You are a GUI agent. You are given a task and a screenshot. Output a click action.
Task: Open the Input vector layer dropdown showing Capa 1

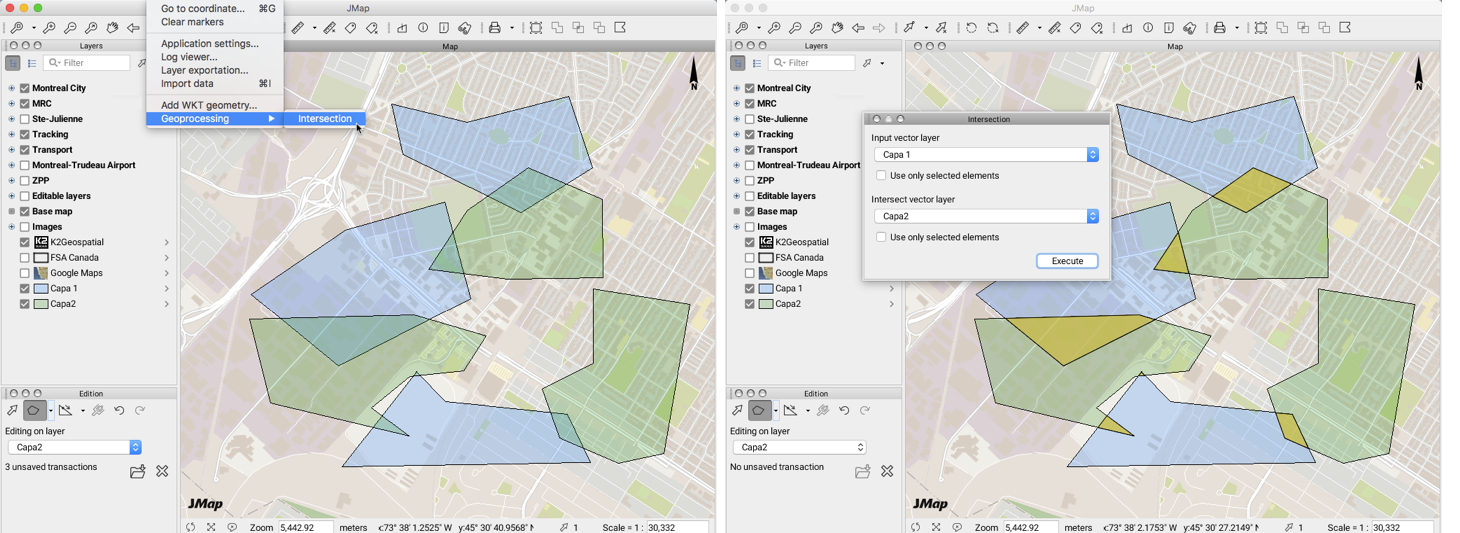[986, 155]
